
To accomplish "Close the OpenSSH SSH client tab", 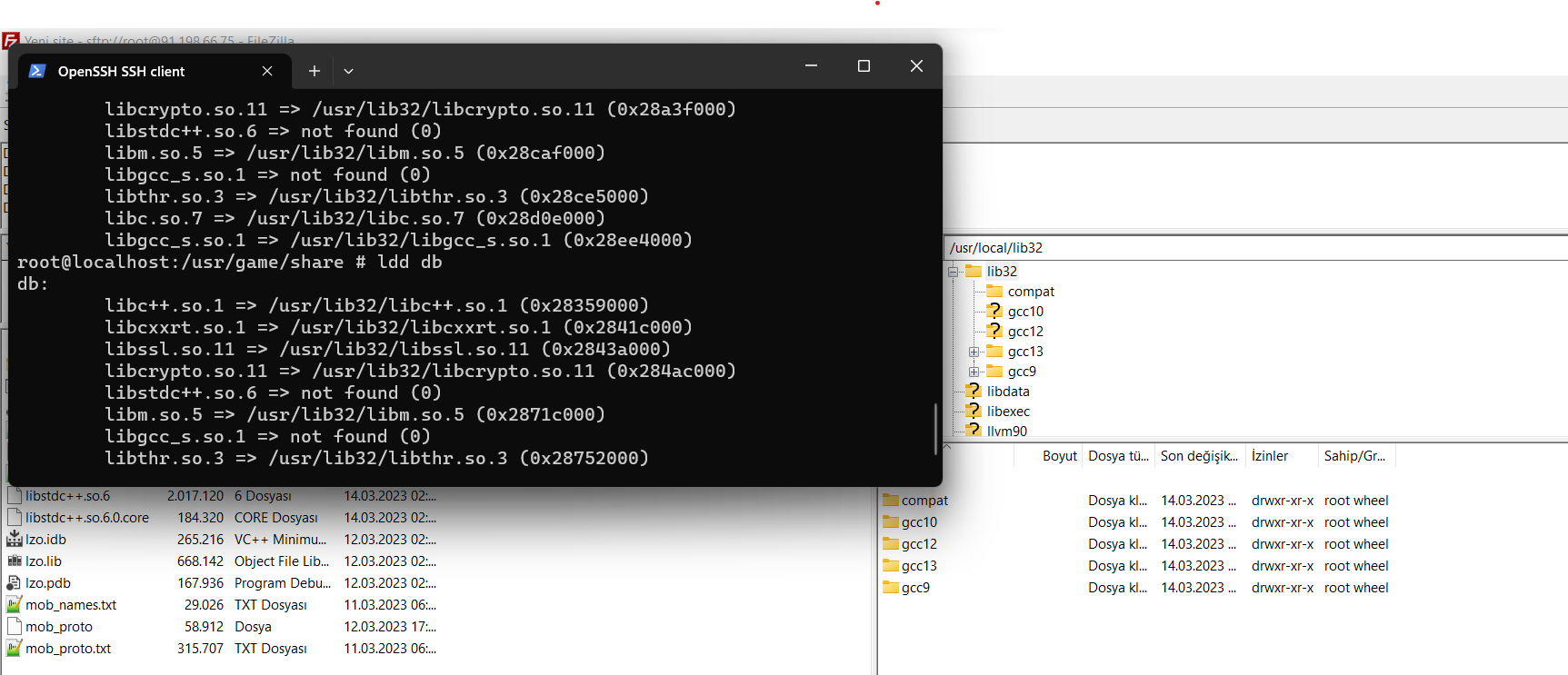I will [x=267, y=71].
